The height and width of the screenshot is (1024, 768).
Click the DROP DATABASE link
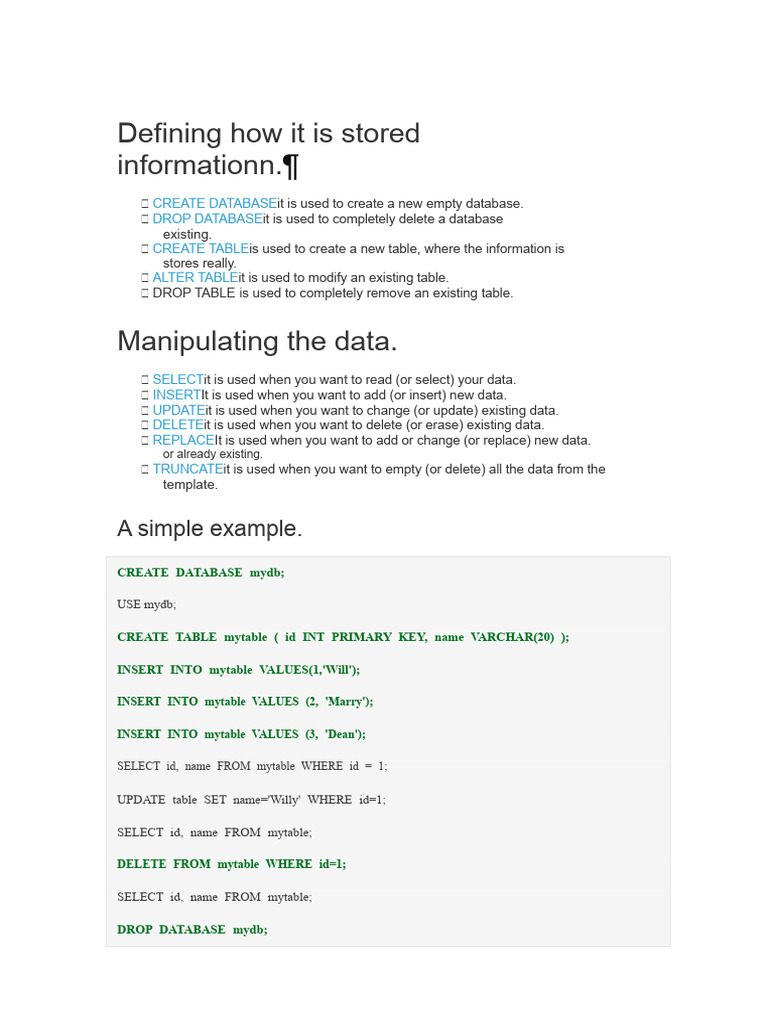(207, 219)
